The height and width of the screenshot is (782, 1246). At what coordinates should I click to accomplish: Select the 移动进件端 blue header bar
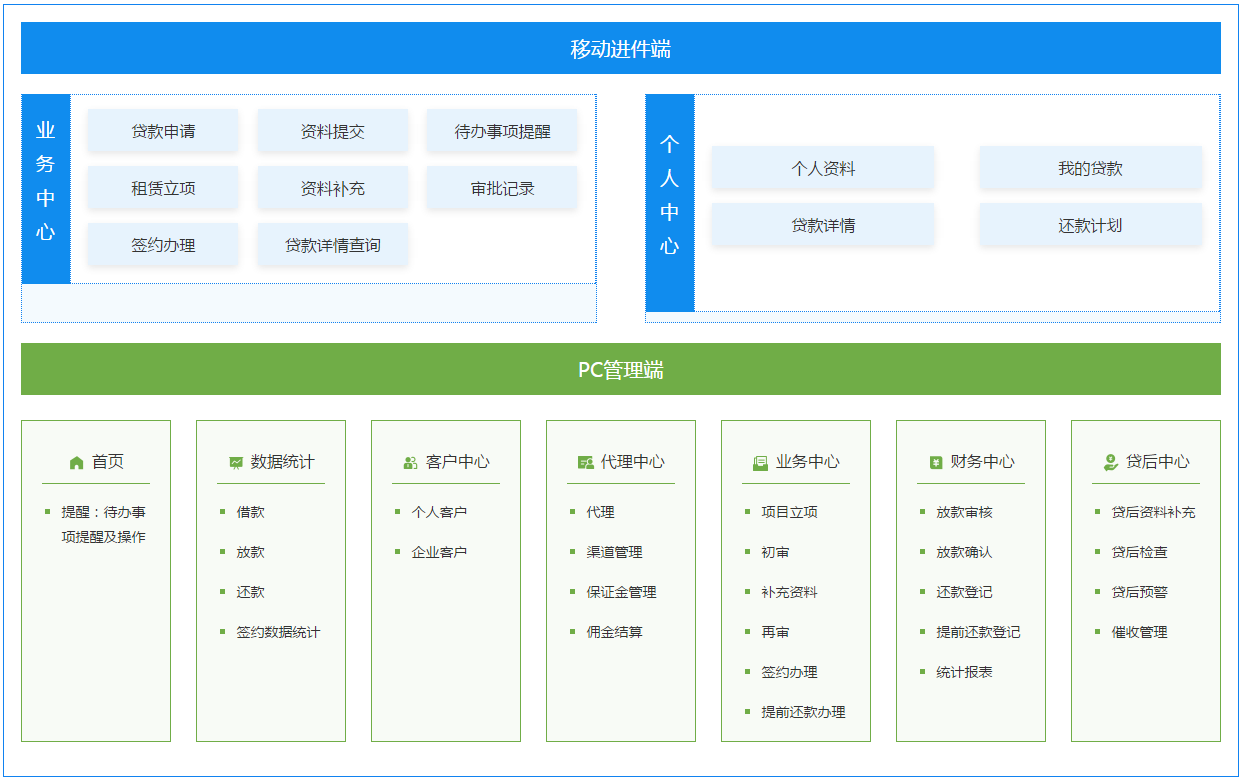coord(620,49)
